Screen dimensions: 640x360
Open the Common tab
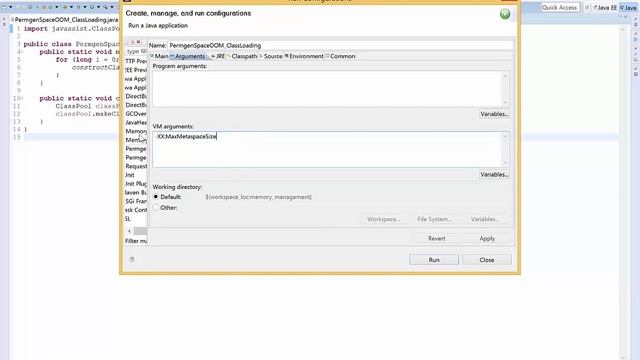(x=340, y=56)
